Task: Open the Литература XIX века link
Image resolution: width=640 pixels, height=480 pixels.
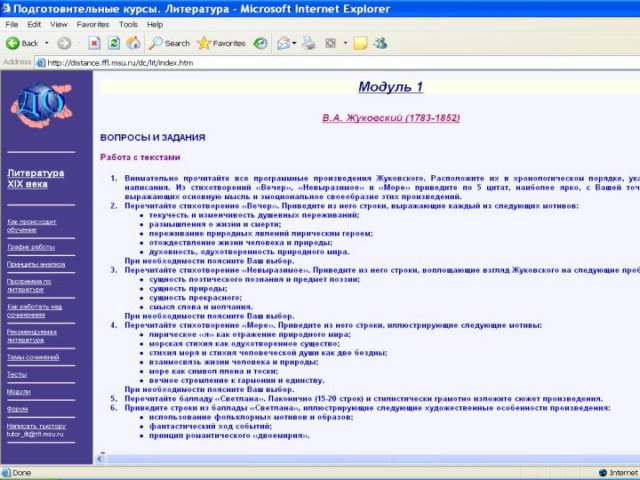Action: [x=36, y=178]
